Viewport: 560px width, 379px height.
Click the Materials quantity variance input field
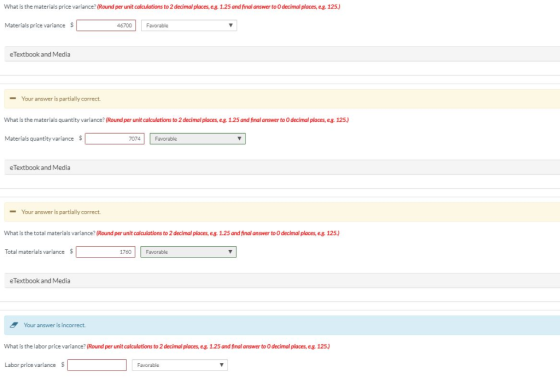[x=115, y=139]
